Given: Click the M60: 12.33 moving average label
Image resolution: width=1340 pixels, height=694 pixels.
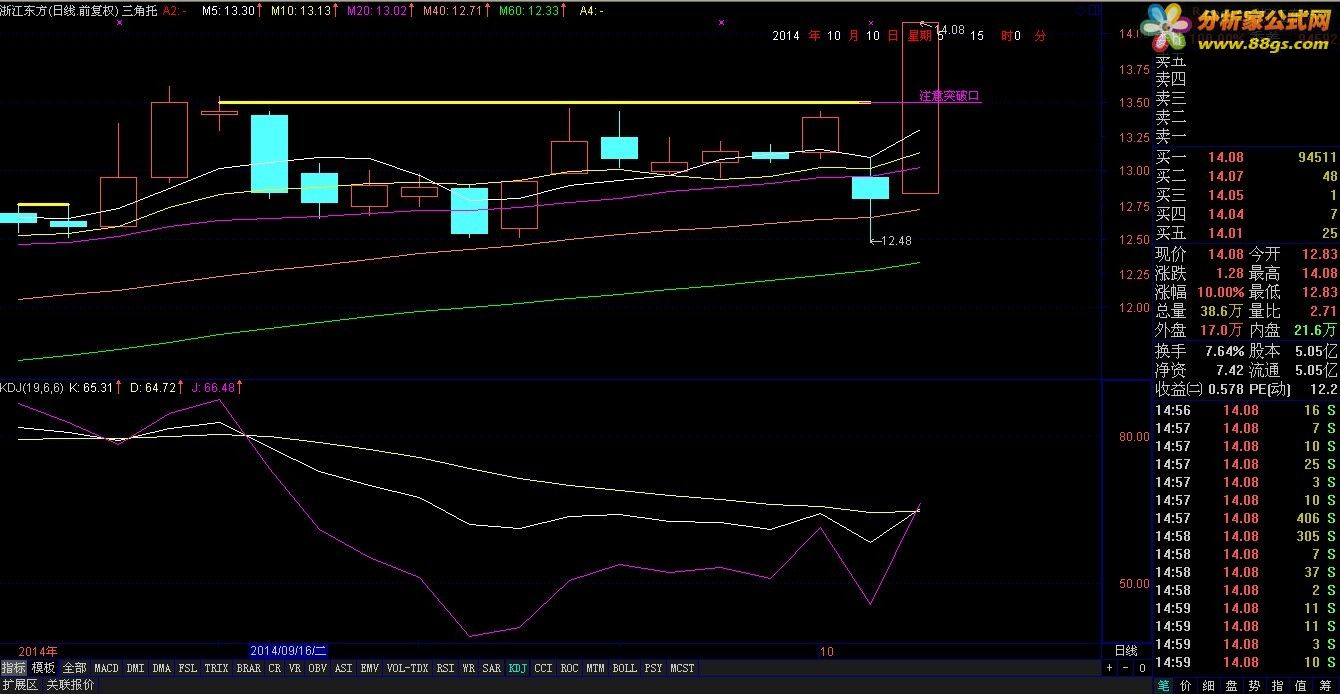Looking at the screenshot, I should 530,9.
